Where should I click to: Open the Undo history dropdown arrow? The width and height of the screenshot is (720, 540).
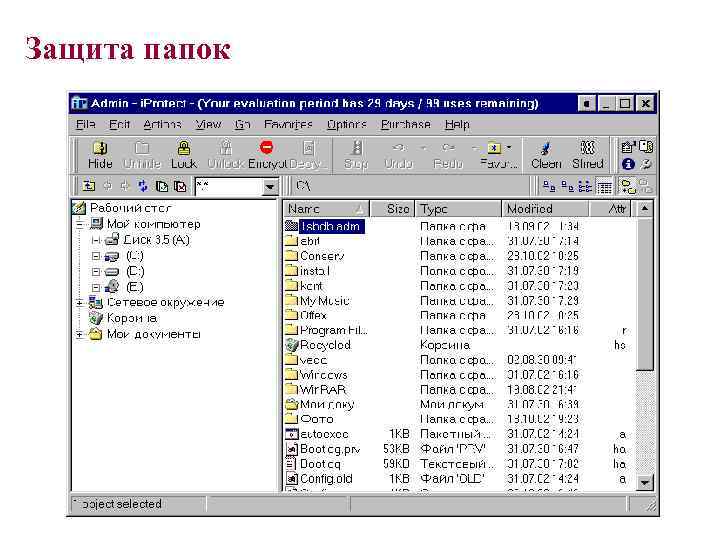423,148
